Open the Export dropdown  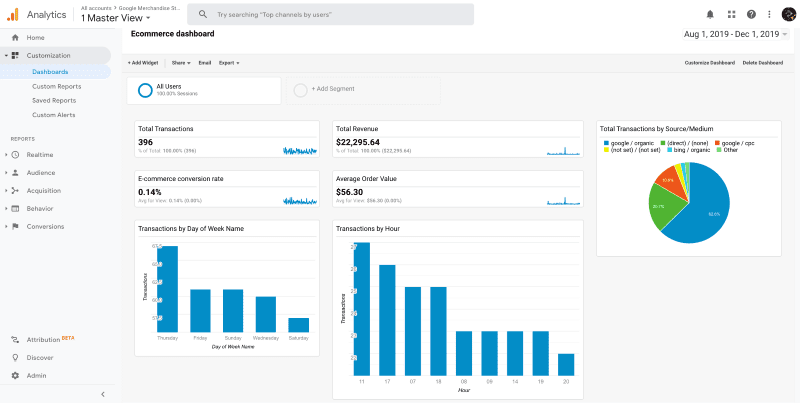pos(229,63)
